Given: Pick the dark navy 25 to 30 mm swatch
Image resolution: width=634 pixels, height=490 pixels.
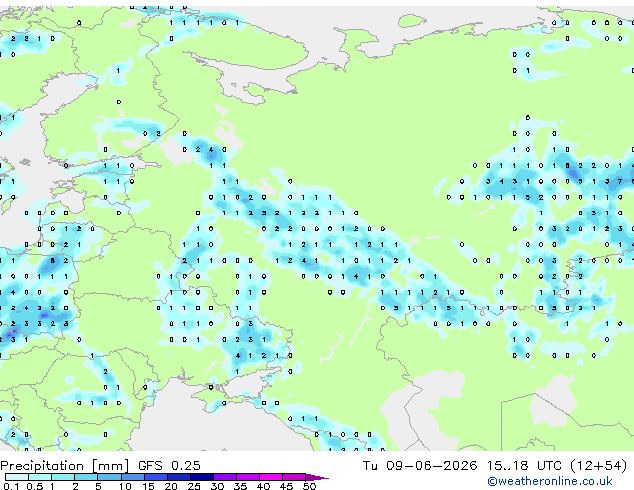Looking at the screenshot, I should coord(201,477).
